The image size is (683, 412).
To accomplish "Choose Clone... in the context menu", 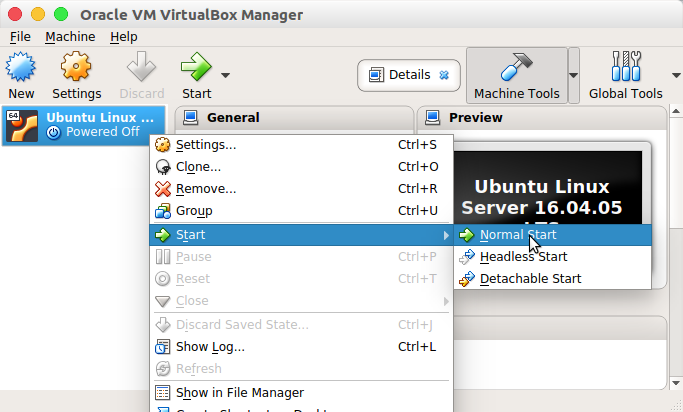I will 301,167.
